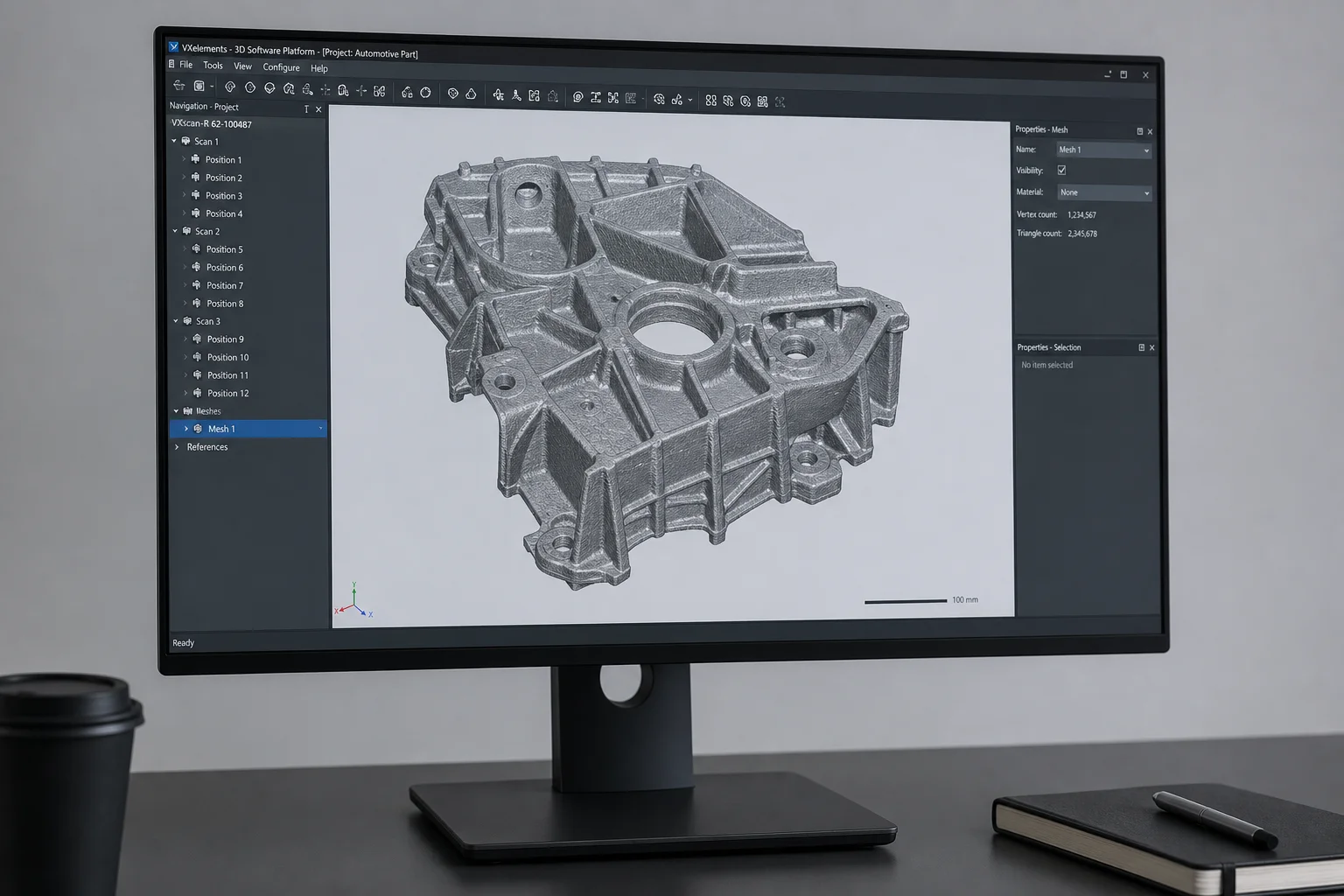Click the Navigation - Project panel title
Screen dimensions: 1344x896
coord(204,107)
